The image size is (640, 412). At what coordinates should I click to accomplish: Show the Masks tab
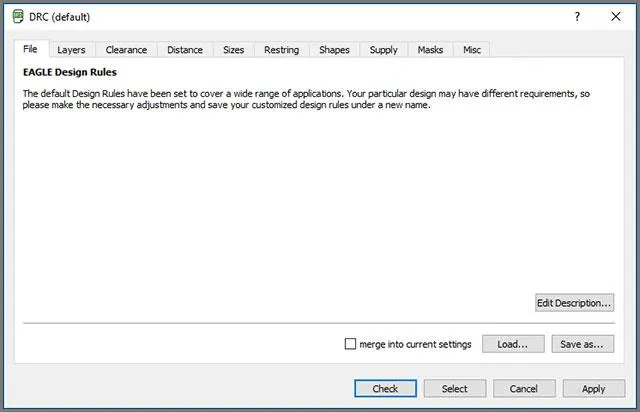coord(430,50)
